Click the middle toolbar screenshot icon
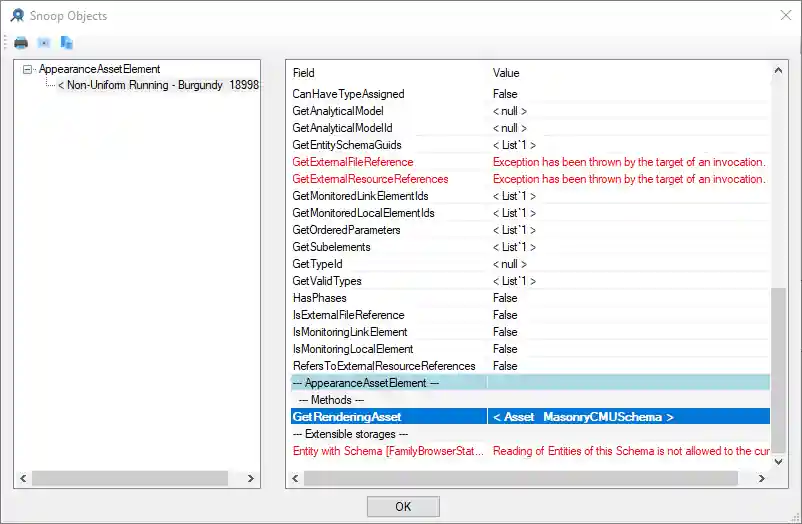The height and width of the screenshot is (524, 802). coord(44,43)
